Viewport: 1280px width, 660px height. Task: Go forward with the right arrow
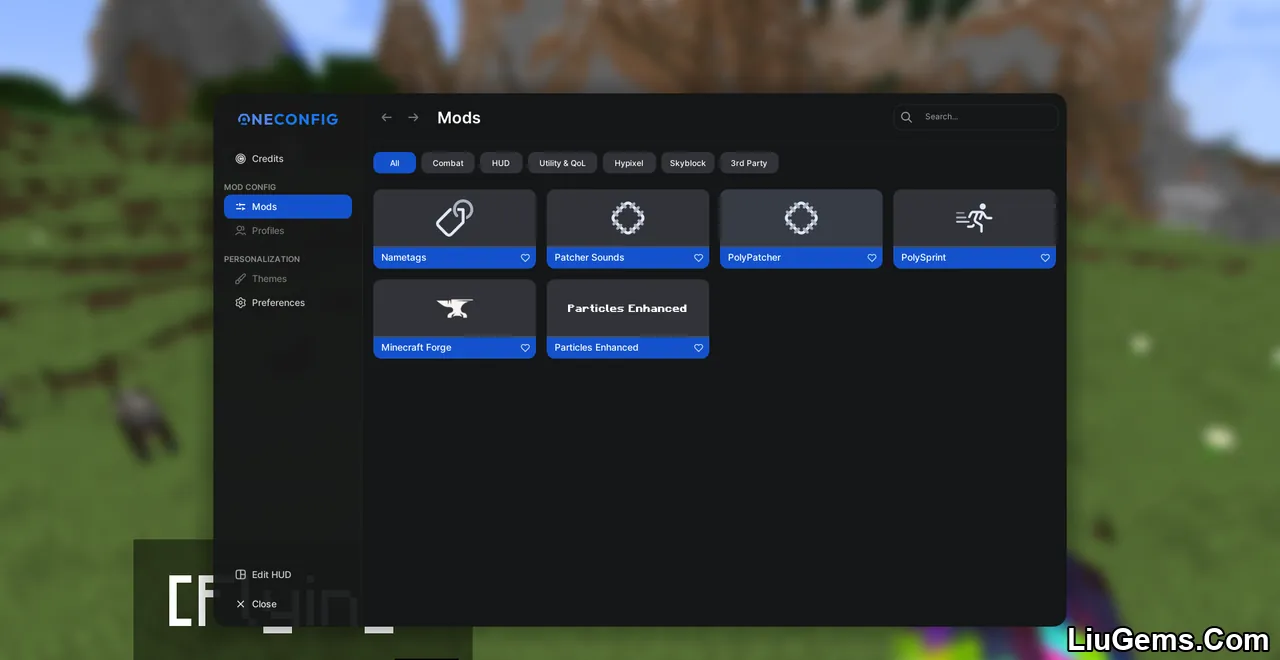(413, 118)
